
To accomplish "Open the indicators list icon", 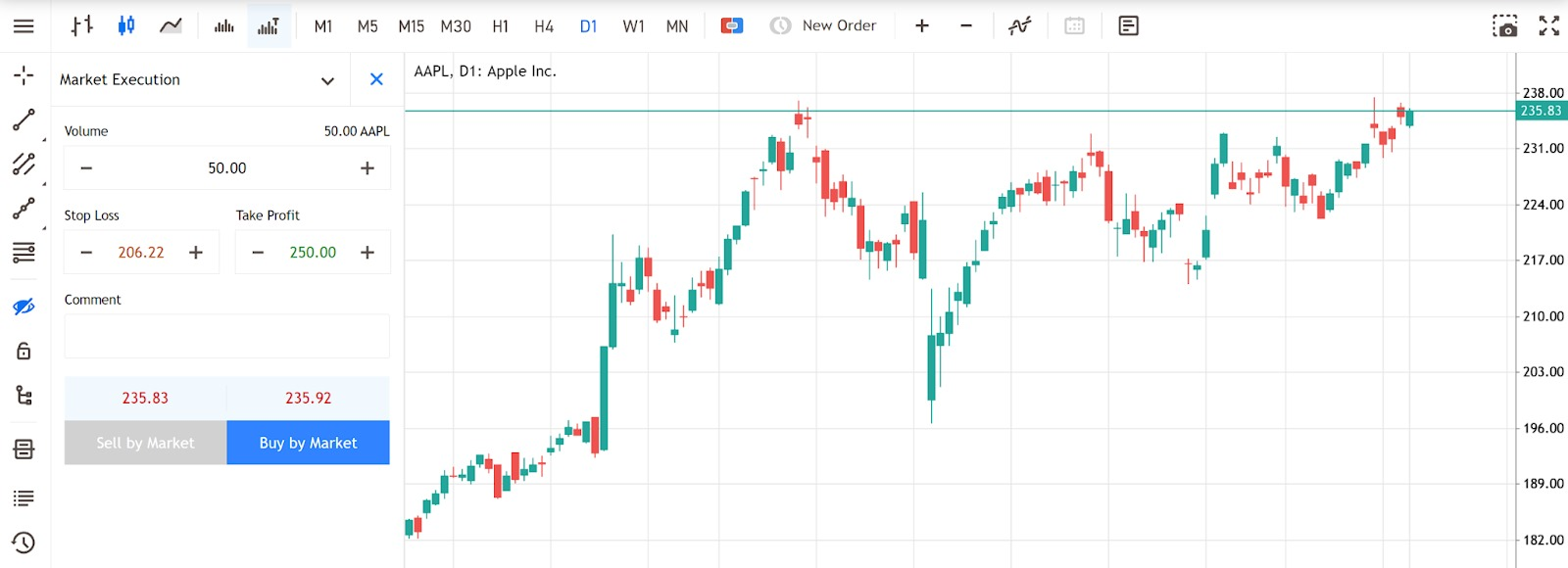I will (x=1019, y=25).
